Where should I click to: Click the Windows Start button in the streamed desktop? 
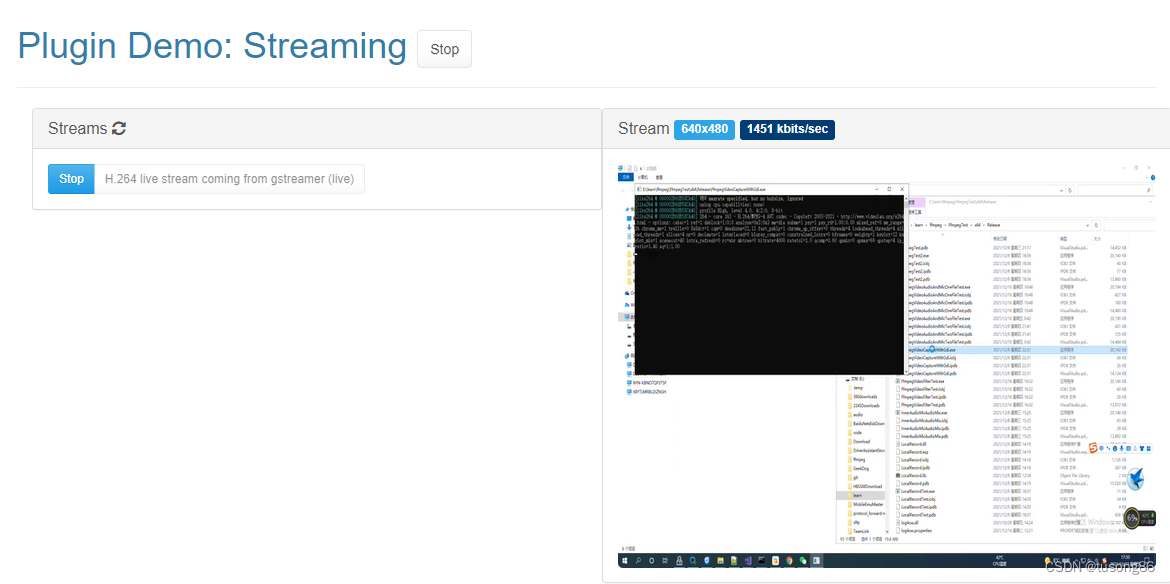(624, 560)
